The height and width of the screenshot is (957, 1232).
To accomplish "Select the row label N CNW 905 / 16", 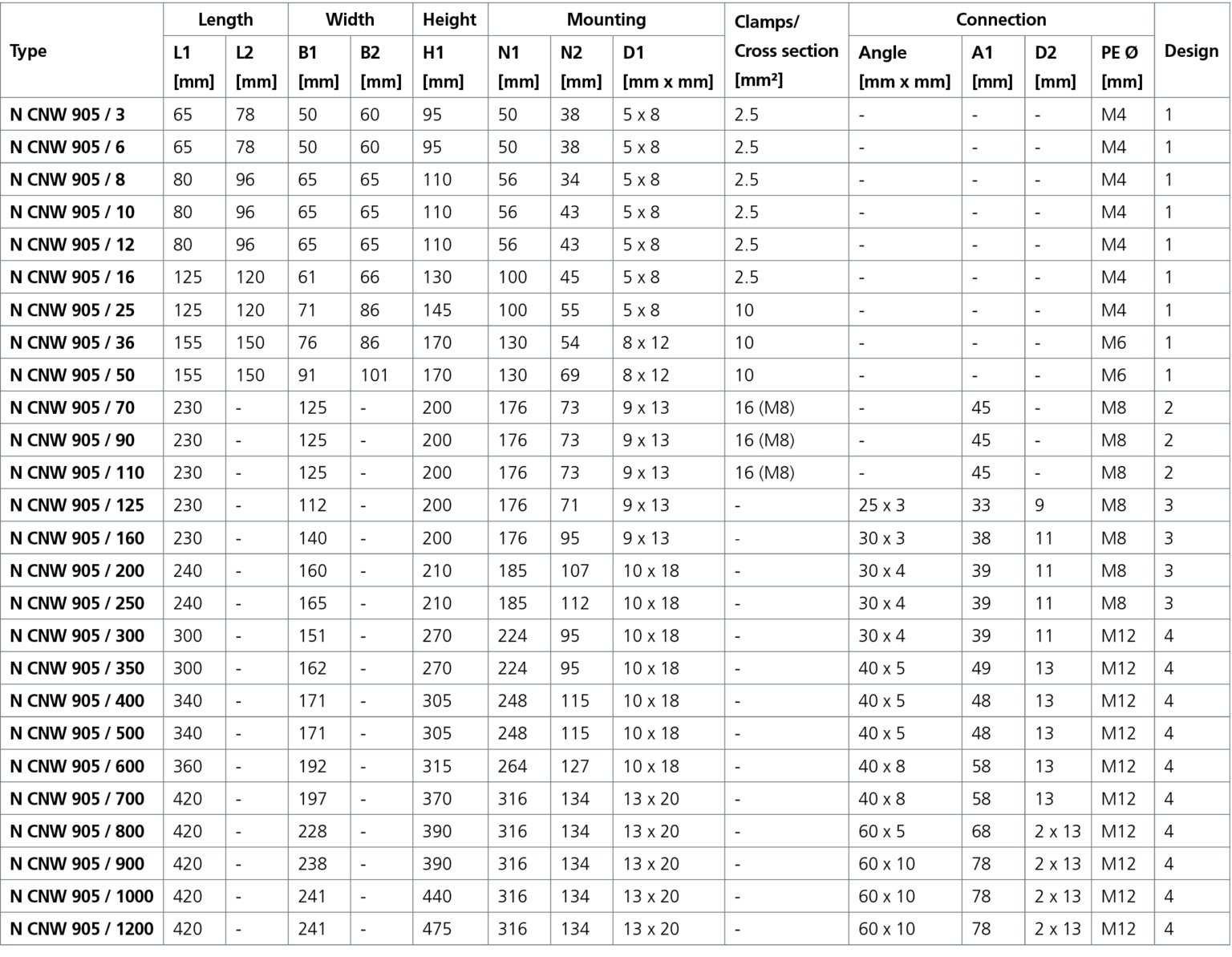I will tap(72, 278).
